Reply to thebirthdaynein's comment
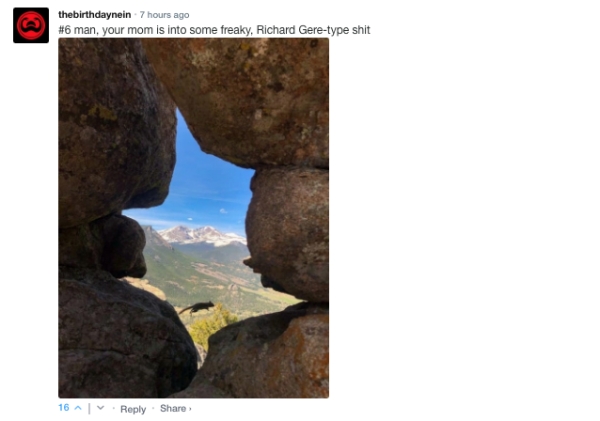The image size is (600, 421). tap(133, 409)
